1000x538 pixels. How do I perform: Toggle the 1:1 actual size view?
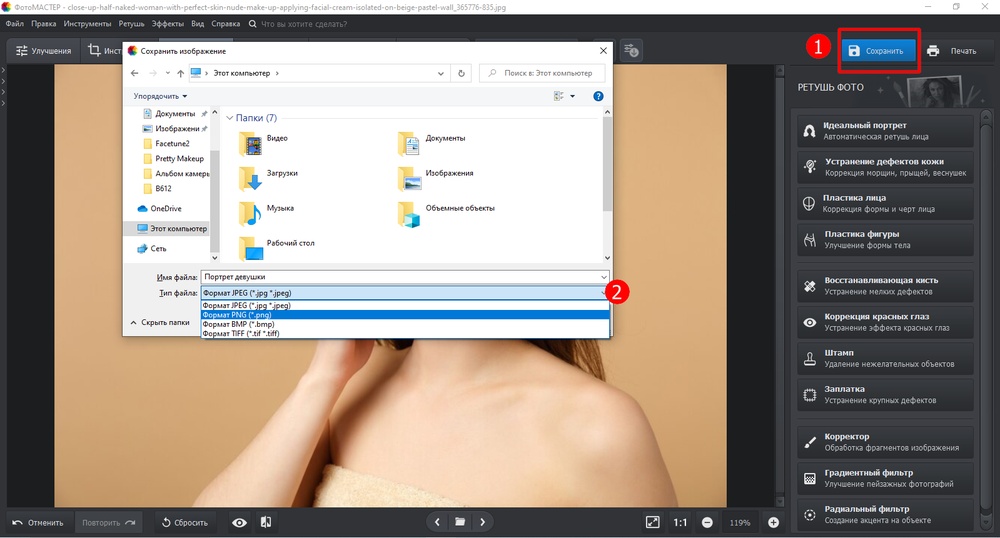(680, 522)
